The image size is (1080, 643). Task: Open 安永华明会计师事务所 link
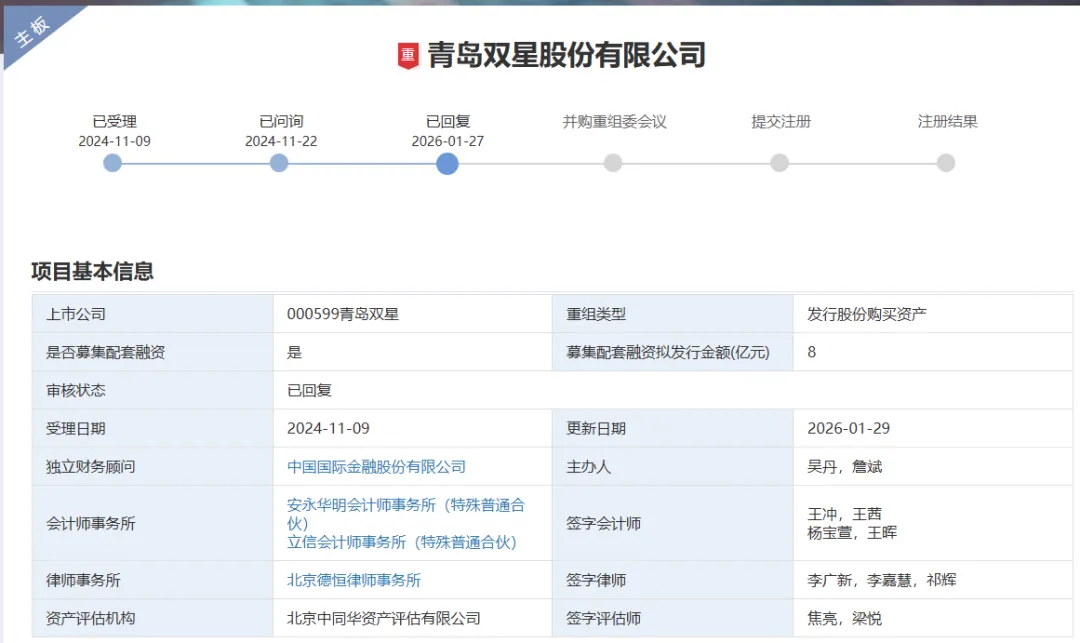tap(406, 514)
